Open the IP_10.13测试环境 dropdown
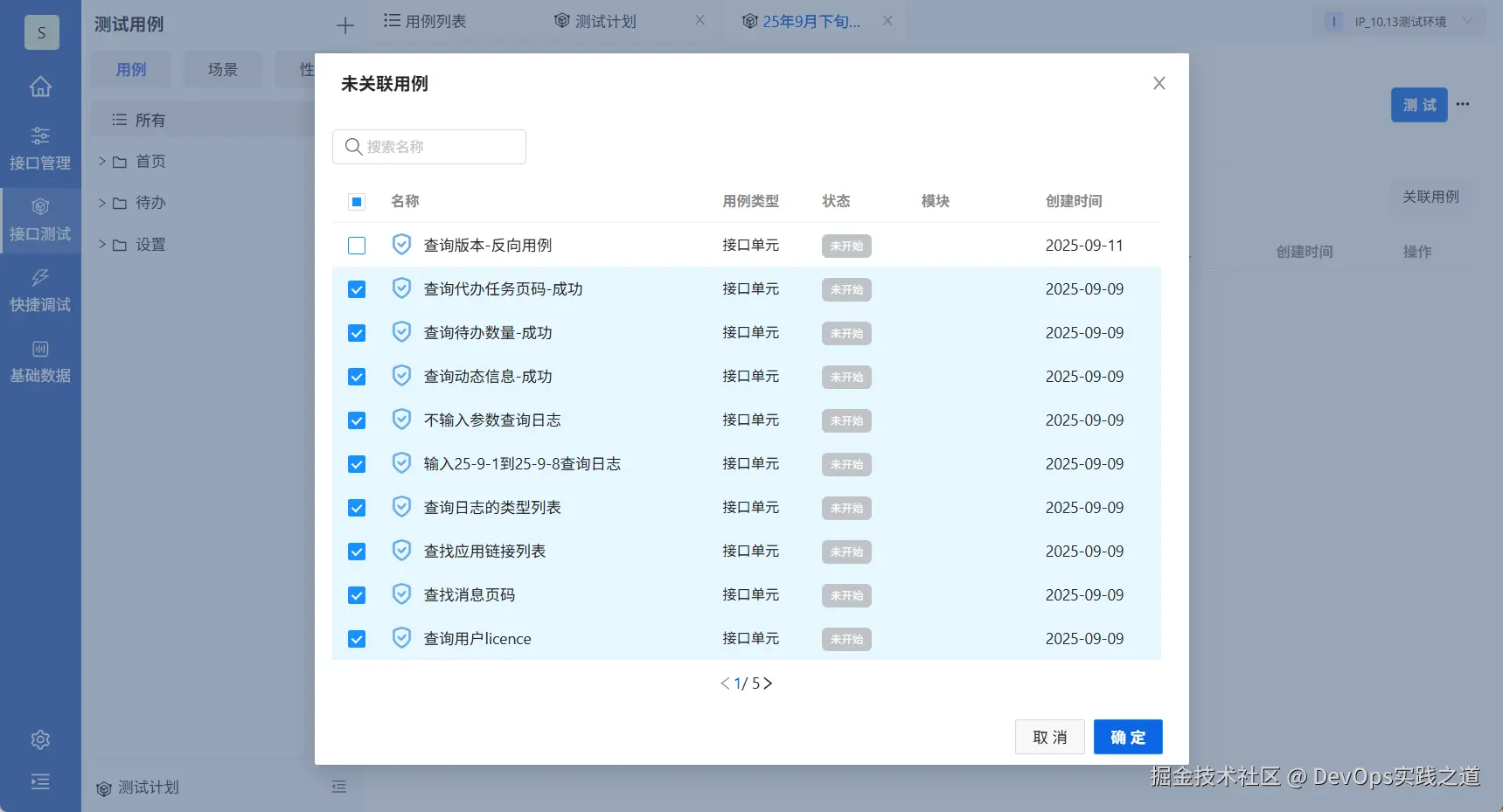The image size is (1503, 812). (1399, 22)
